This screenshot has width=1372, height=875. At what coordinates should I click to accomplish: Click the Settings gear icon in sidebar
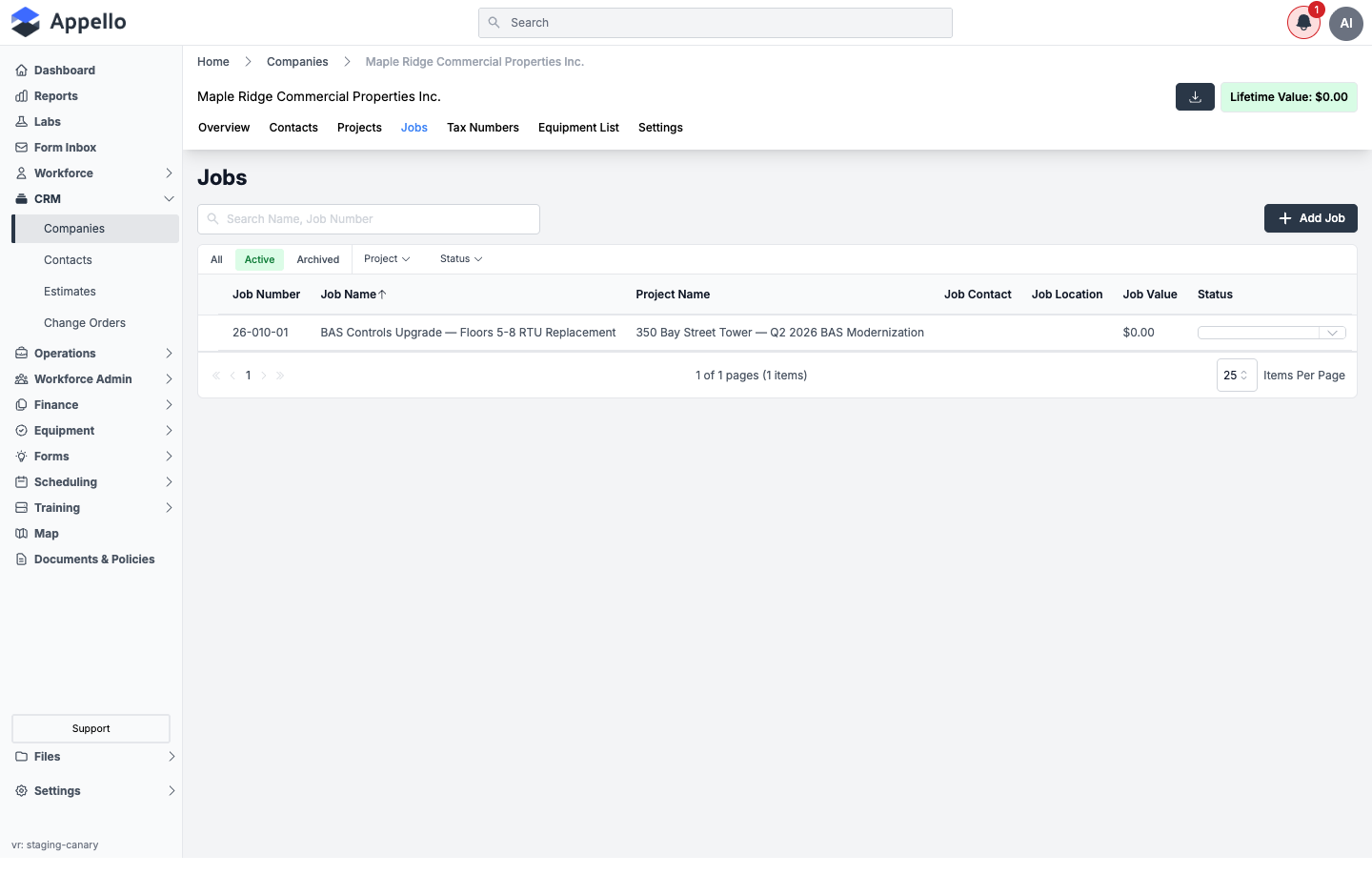21,791
